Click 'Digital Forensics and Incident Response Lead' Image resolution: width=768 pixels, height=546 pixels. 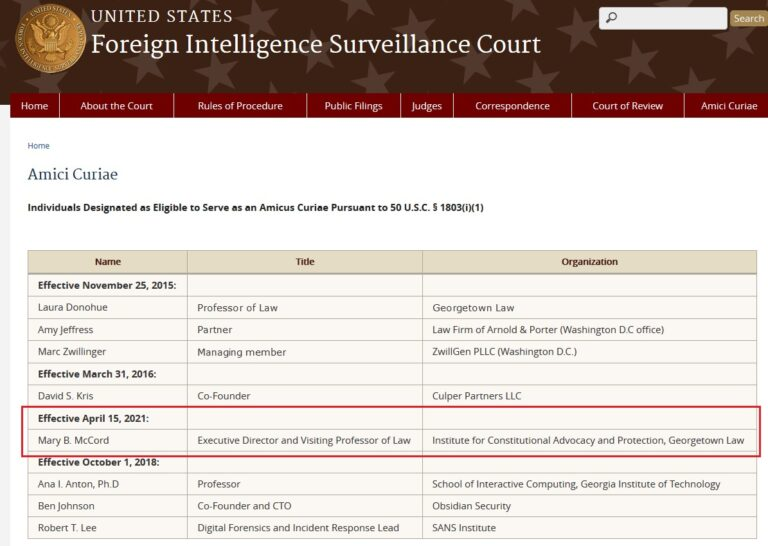point(298,528)
